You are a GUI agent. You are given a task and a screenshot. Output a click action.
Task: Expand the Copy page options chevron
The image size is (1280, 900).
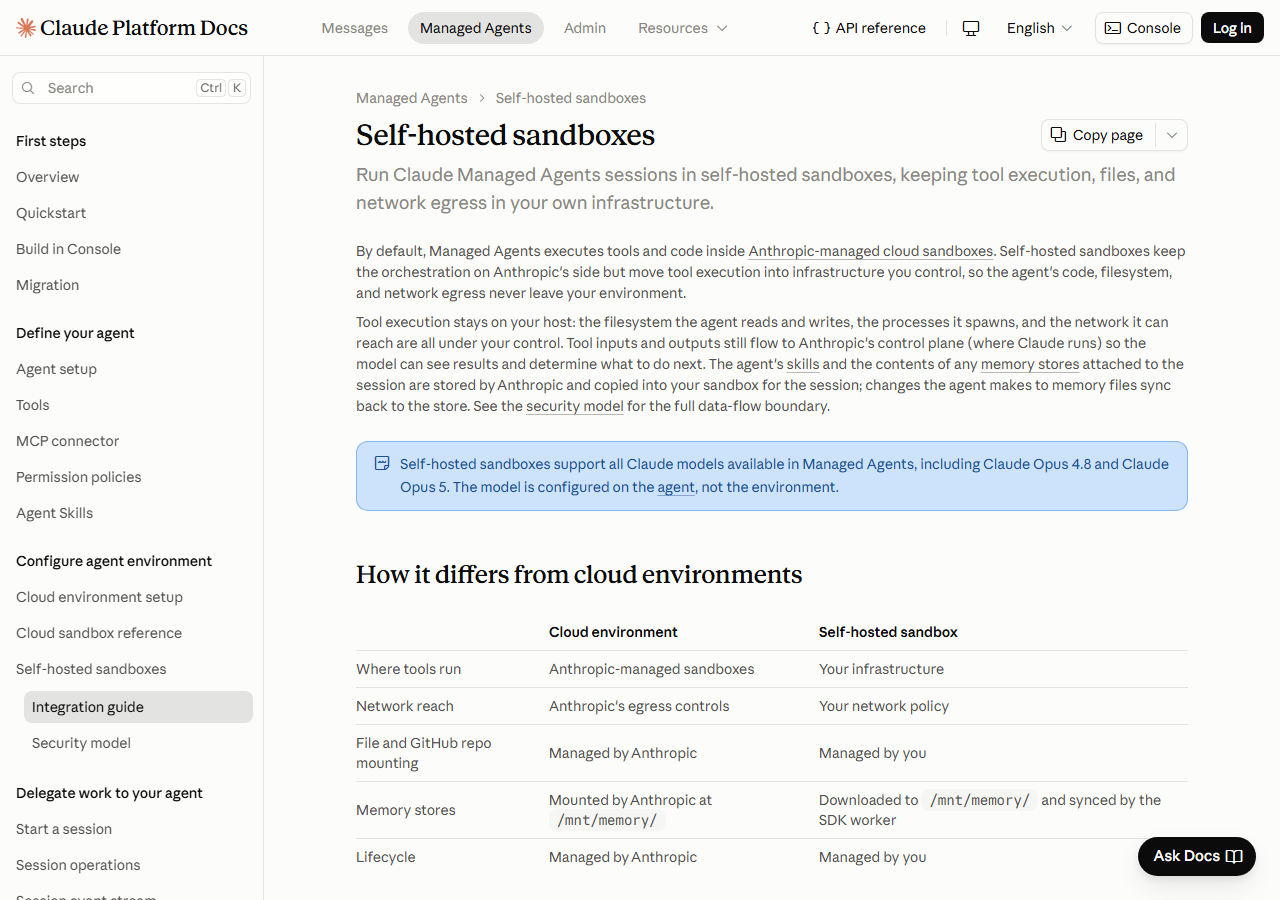coord(1172,135)
